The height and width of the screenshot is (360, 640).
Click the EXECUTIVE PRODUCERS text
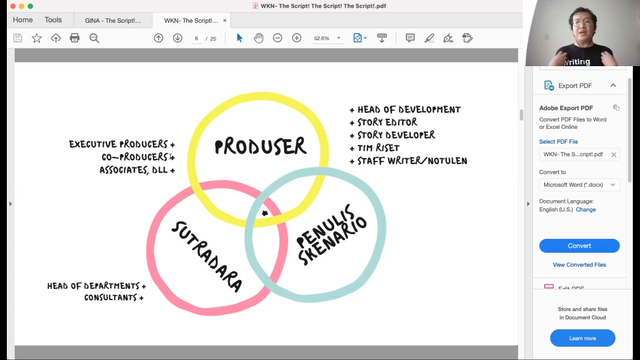[118, 144]
